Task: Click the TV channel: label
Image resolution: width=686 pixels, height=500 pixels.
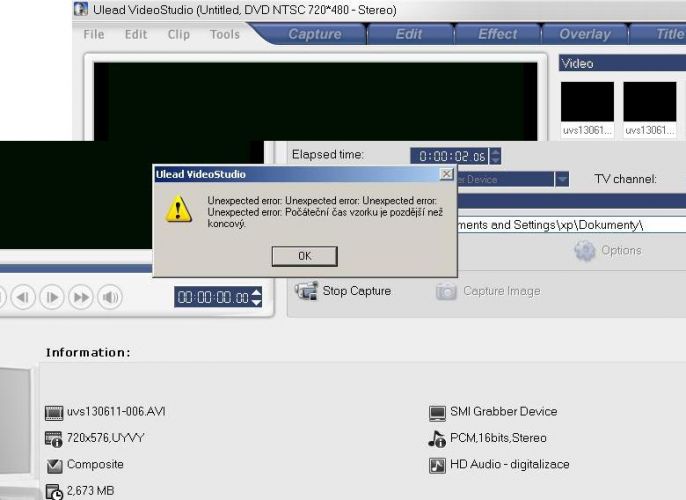Action: [x=625, y=179]
